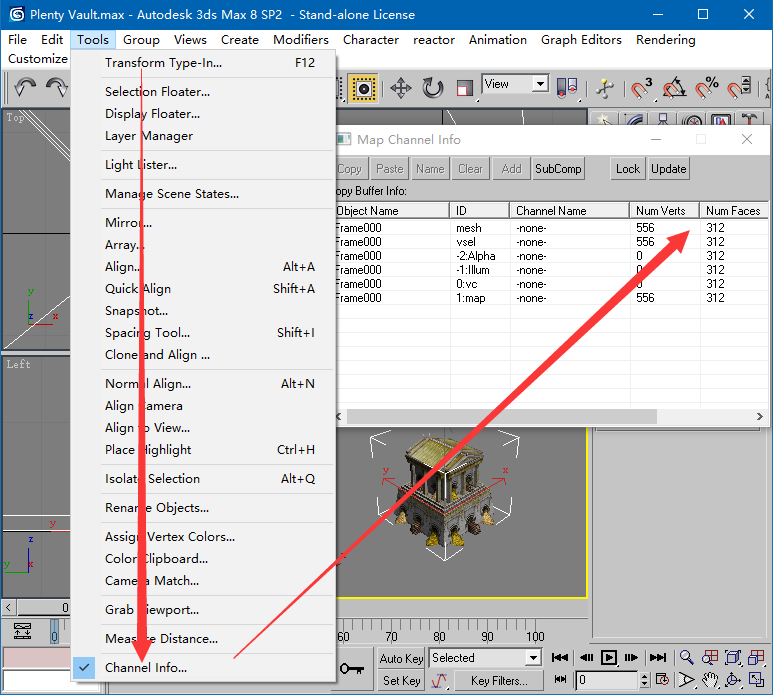Image resolution: width=773 pixels, height=695 pixels.
Task: Open the Modify command panel tab
Action: tap(634, 120)
